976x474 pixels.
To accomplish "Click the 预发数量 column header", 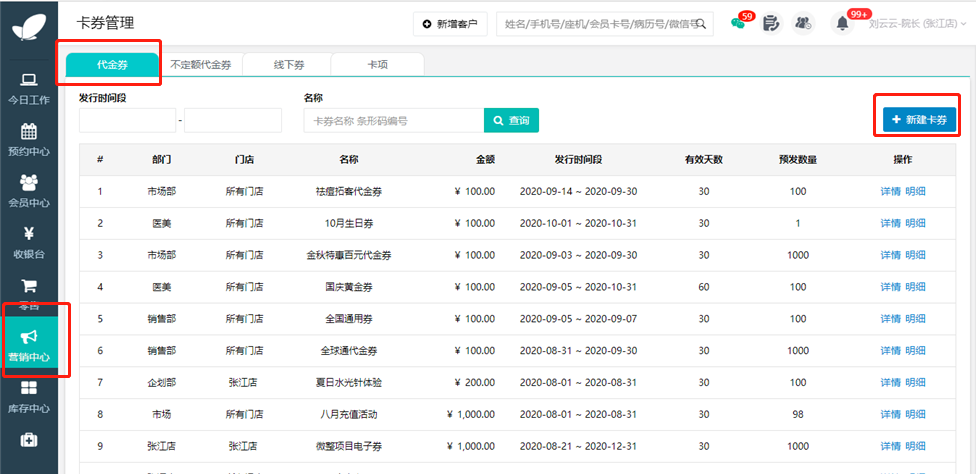I will pyautogui.click(x=797, y=159).
